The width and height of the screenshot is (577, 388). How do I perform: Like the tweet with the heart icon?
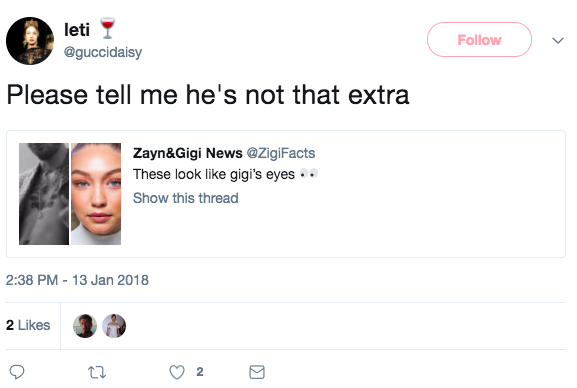pyautogui.click(x=177, y=372)
